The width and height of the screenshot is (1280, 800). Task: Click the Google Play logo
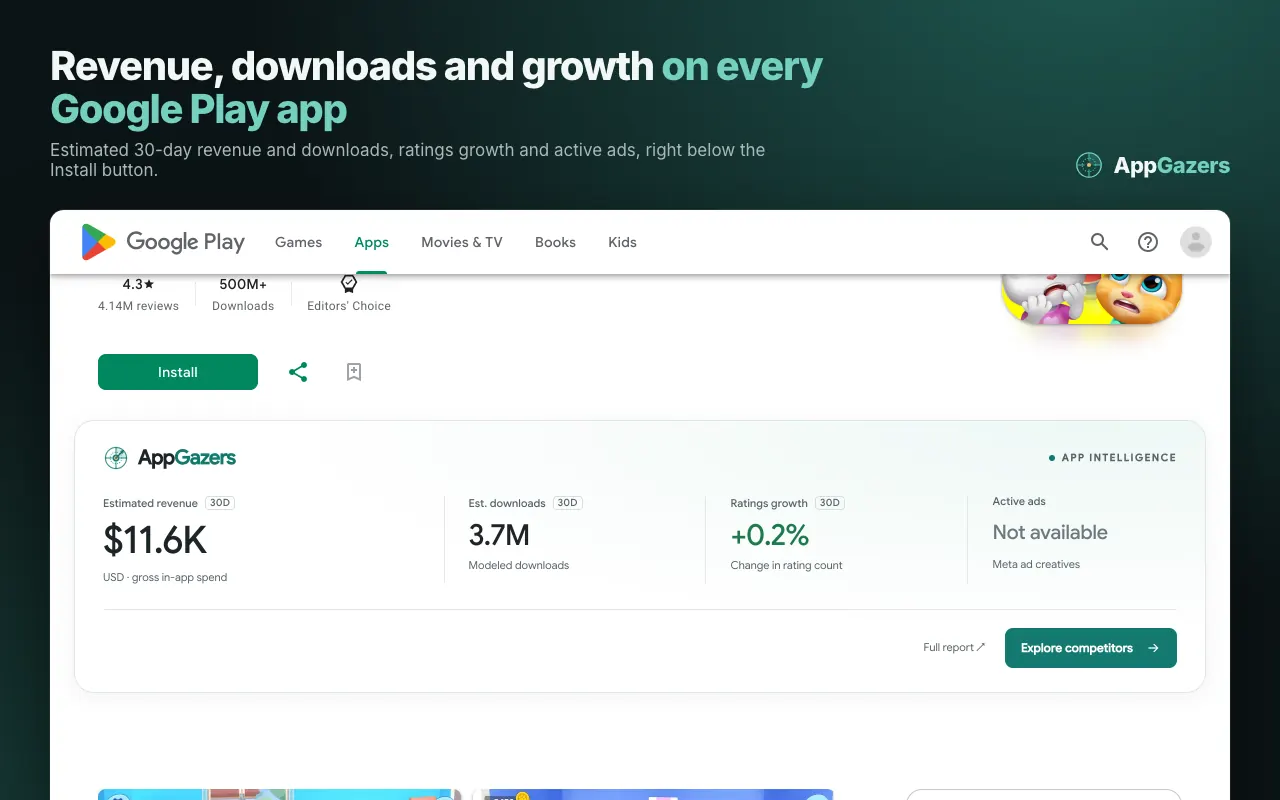click(163, 242)
